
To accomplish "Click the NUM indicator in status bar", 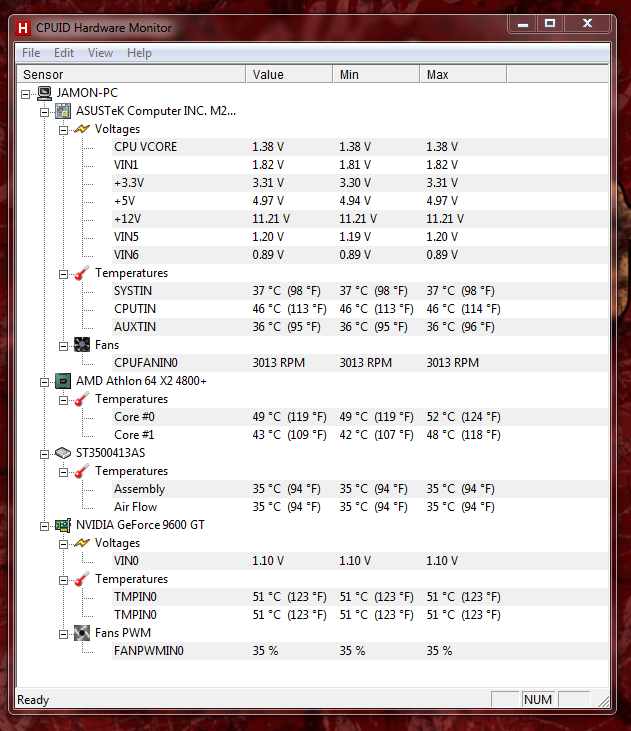I will pyautogui.click(x=538, y=699).
